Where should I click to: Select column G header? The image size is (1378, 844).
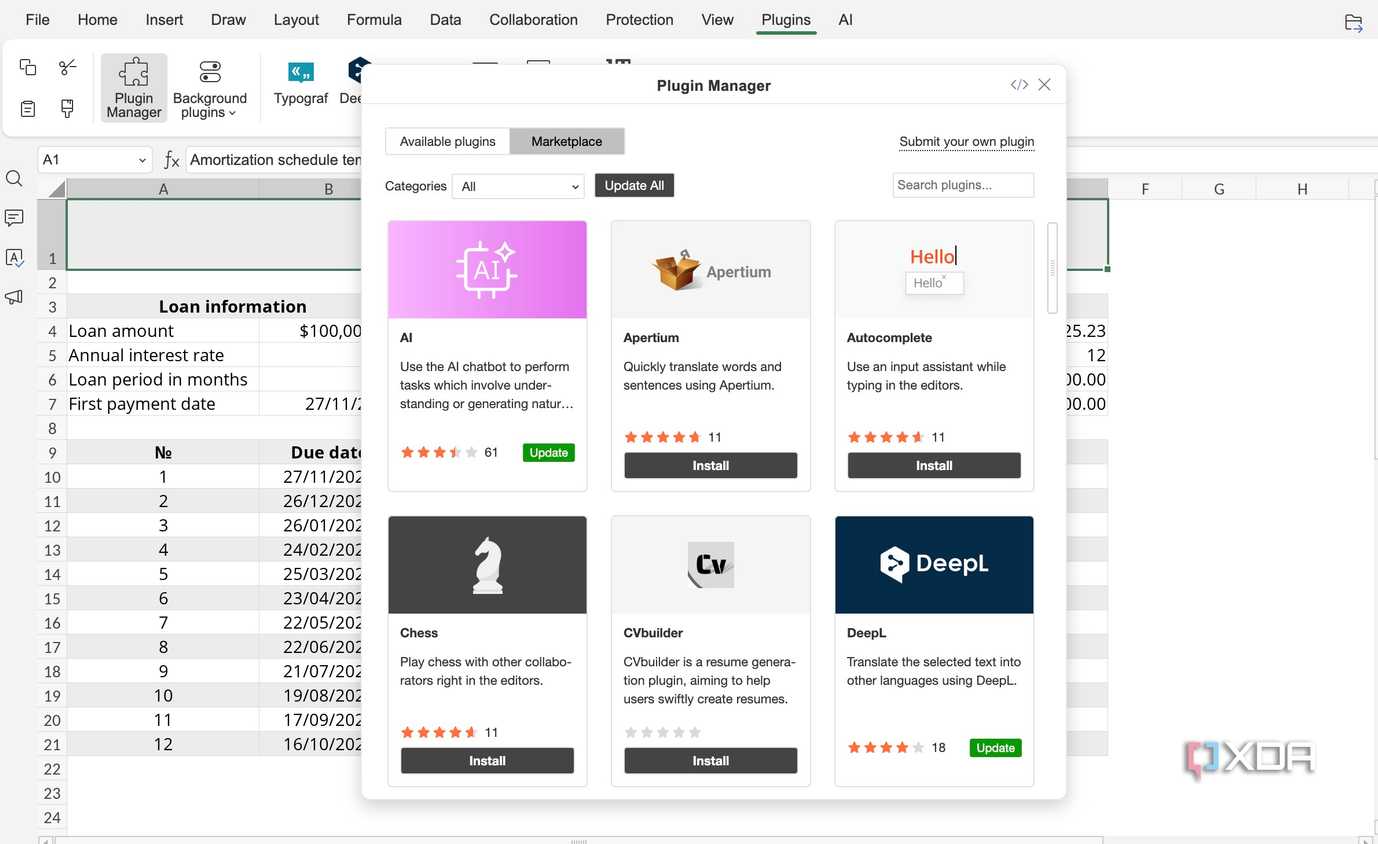coord(1219,188)
